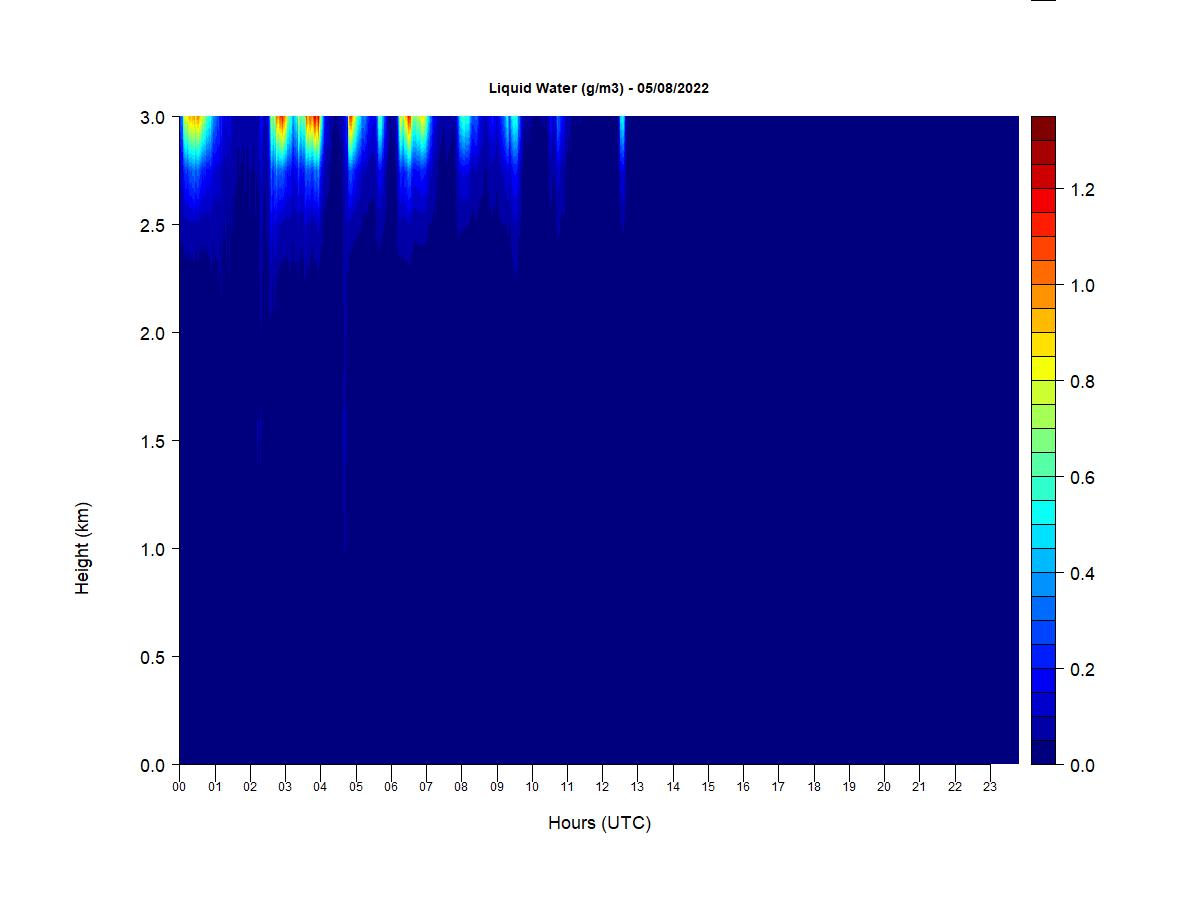
Task: Click hour label 07 on the x-axis
Action: pyautogui.click(x=426, y=787)
